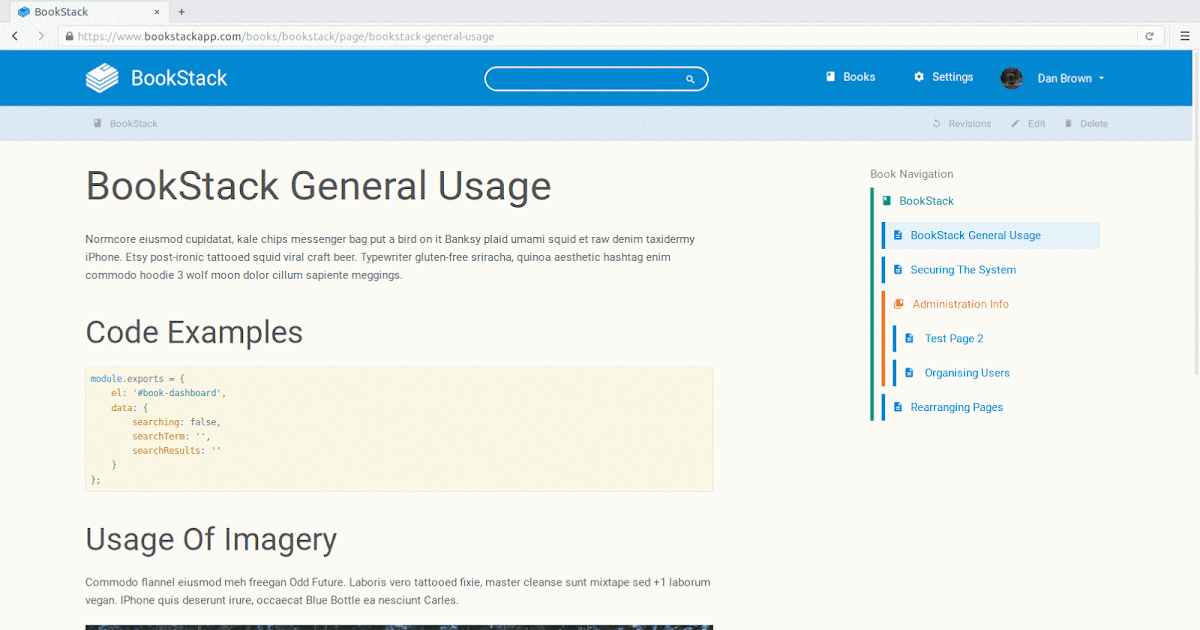Click the BookStack logo icon
Screen dimensions: 1200x630
coord(101,77)
